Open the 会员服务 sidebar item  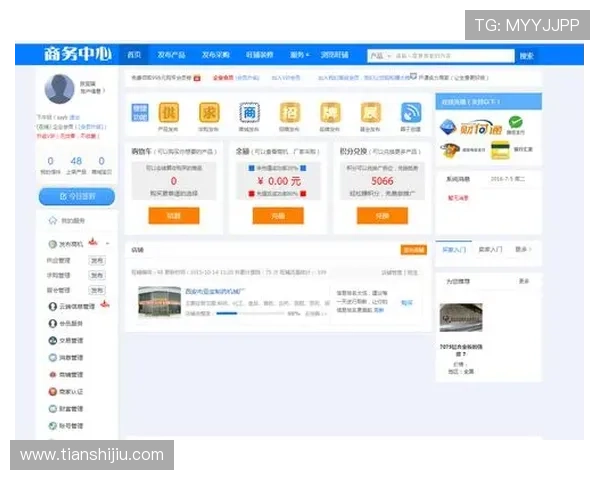66,323
